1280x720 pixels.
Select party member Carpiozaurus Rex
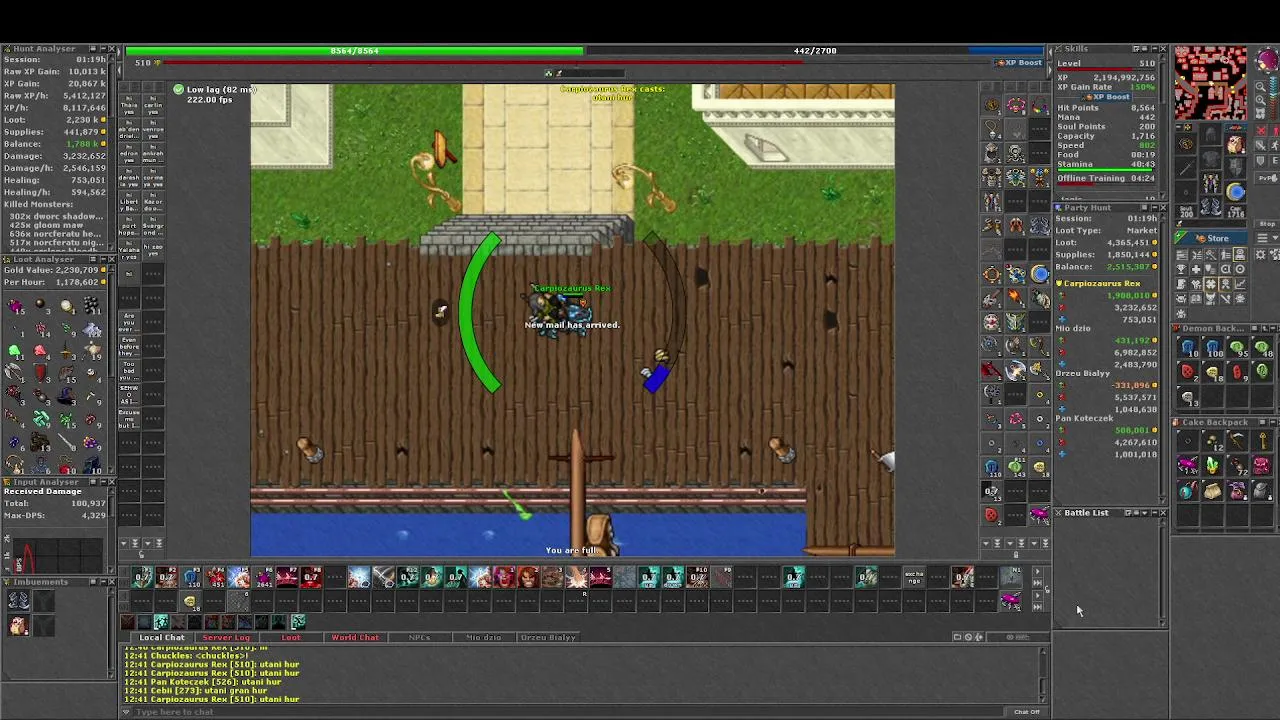pos(1102,283)
